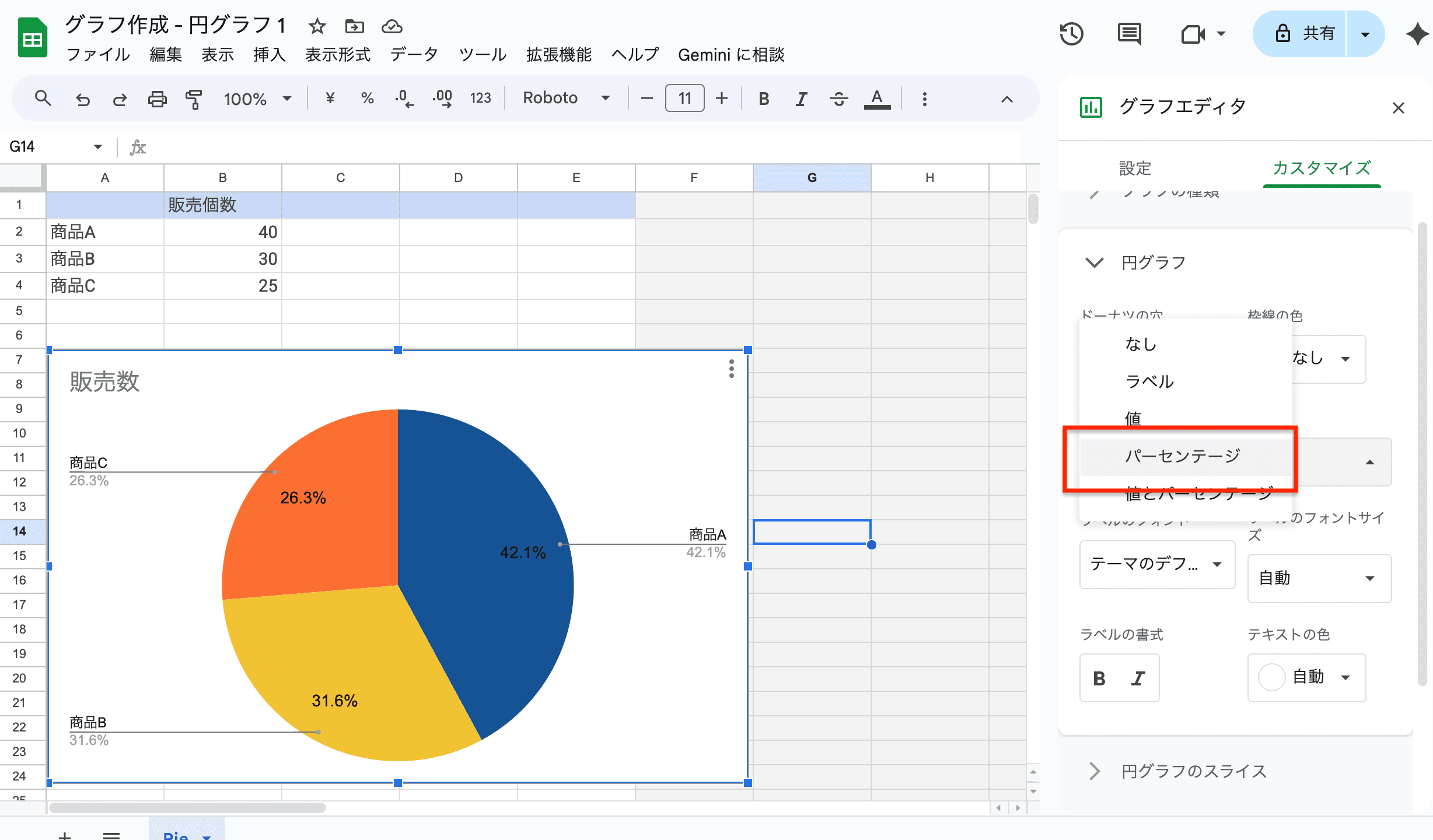Open the comment history icon

[x=1128, y=34]
